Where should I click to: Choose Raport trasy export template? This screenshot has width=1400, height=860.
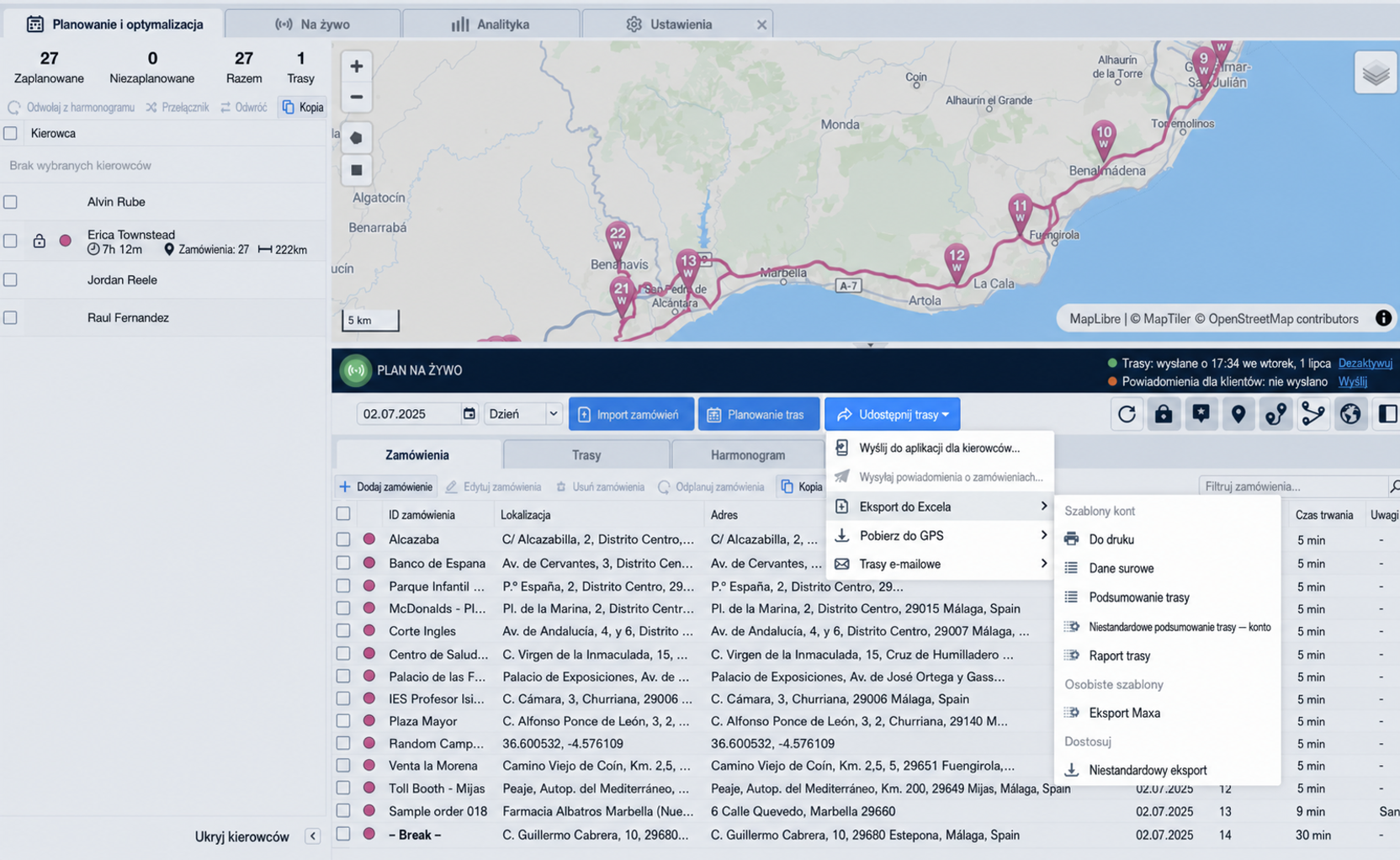1167,656
